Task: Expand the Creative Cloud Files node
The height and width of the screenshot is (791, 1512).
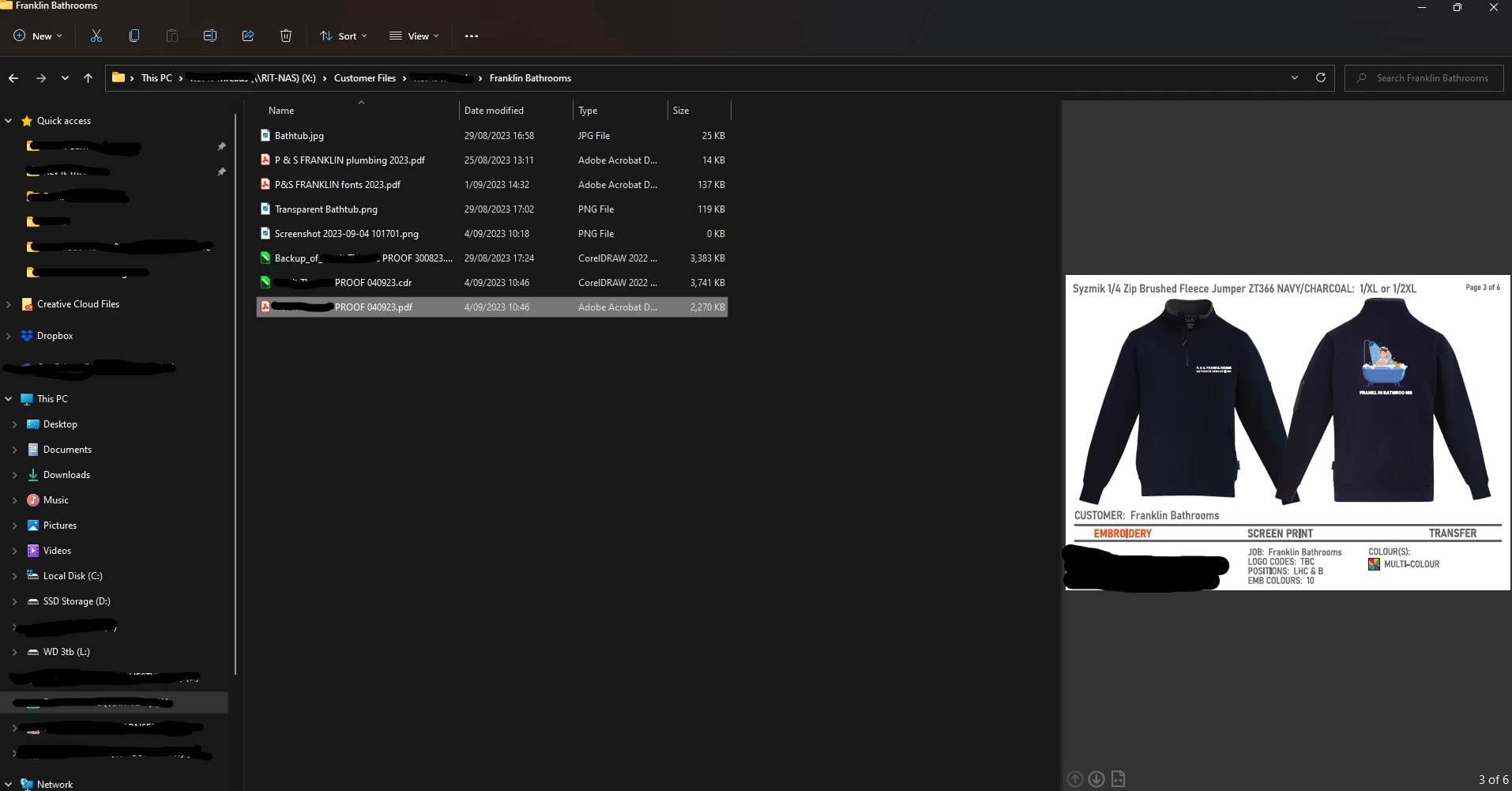Action: [x=9, y=304]
